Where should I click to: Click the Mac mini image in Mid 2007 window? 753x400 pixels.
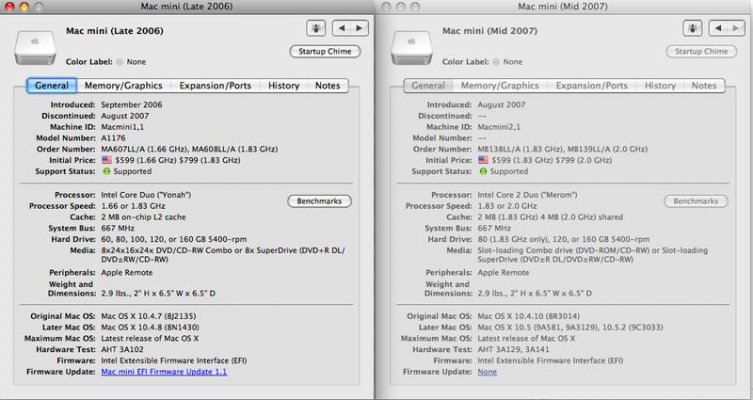click(412, 48)
